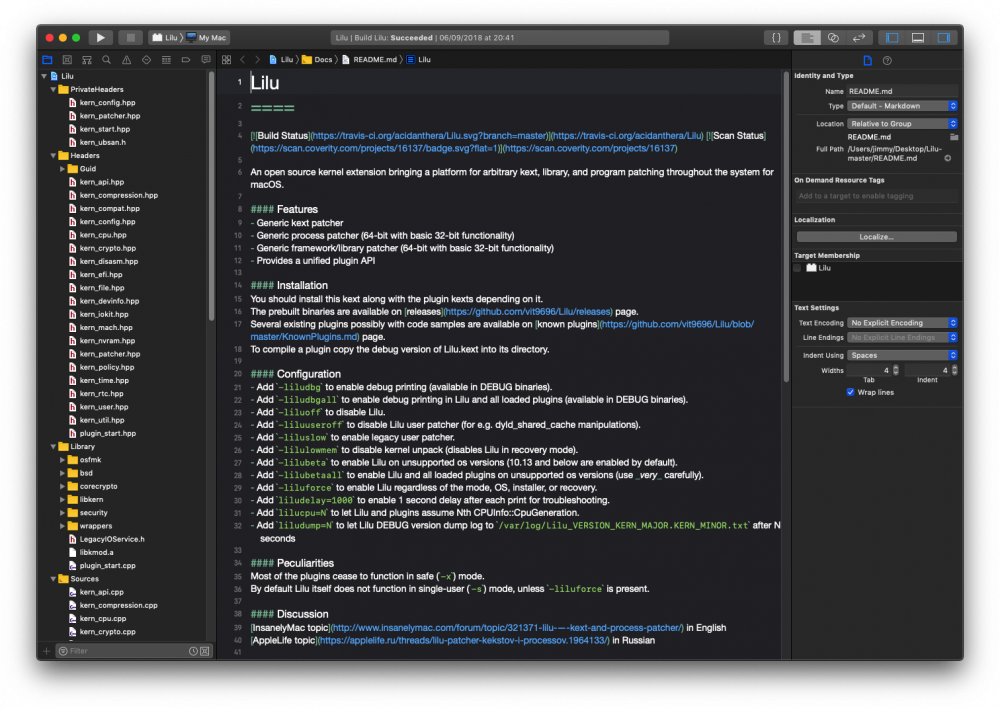The image size is (1000, 709).
Task: Select README.md in the jump bar
Action: [369, 60]
